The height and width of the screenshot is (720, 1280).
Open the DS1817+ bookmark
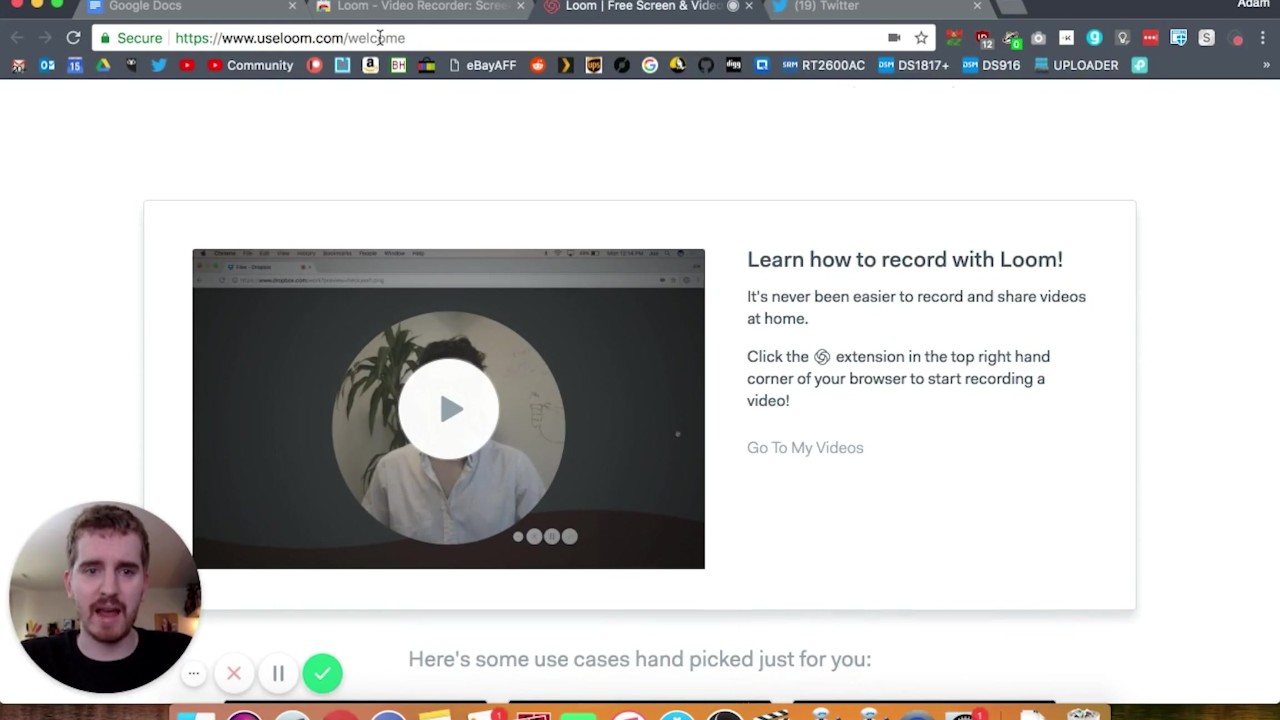point(913,65)
